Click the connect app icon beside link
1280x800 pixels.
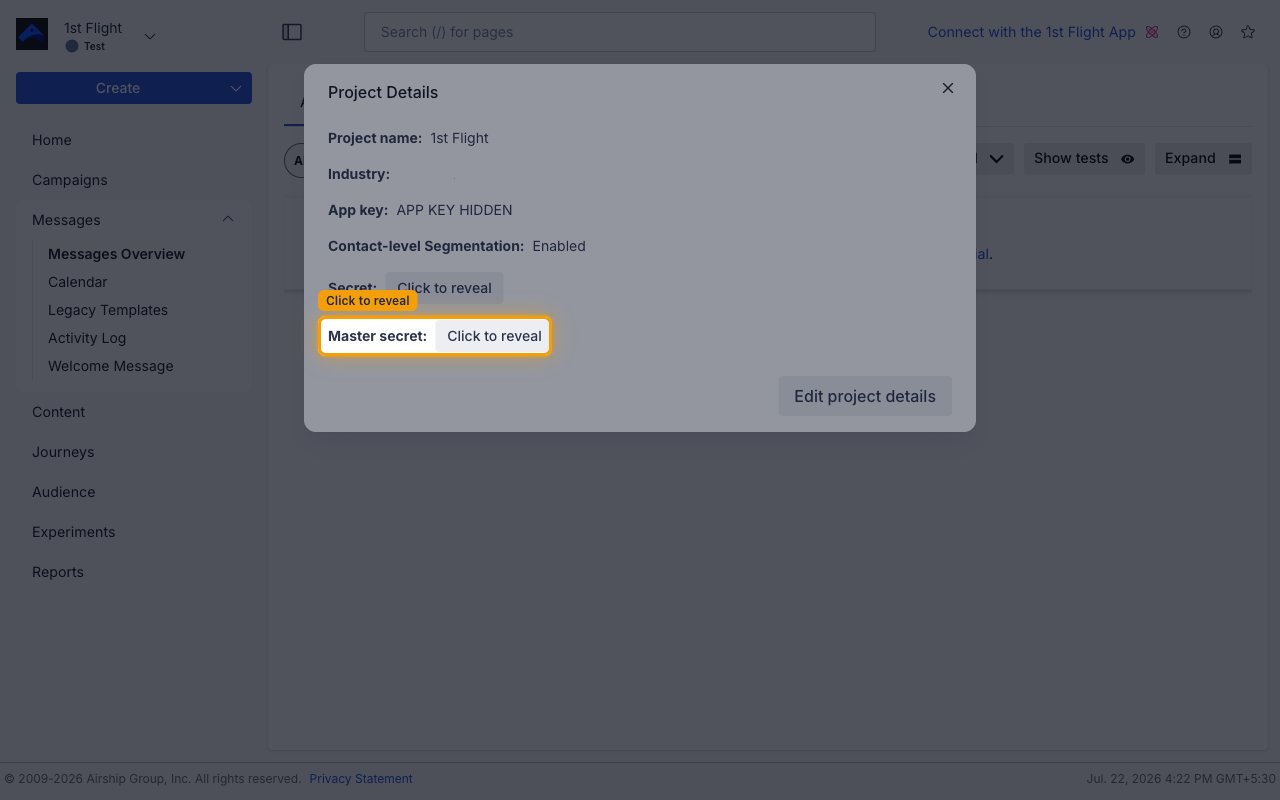coord(1152,32)
